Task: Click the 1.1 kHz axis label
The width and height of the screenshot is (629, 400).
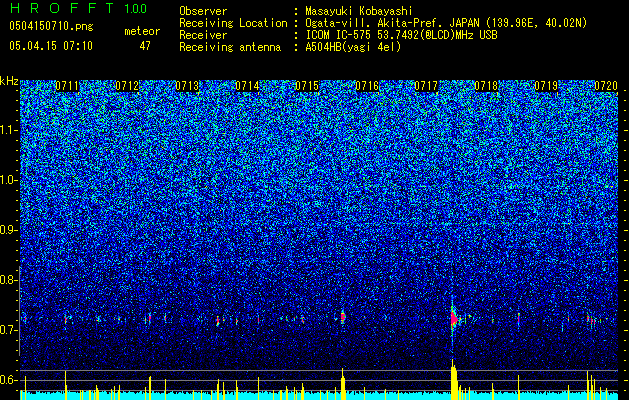Action: (x=9, y=130)
